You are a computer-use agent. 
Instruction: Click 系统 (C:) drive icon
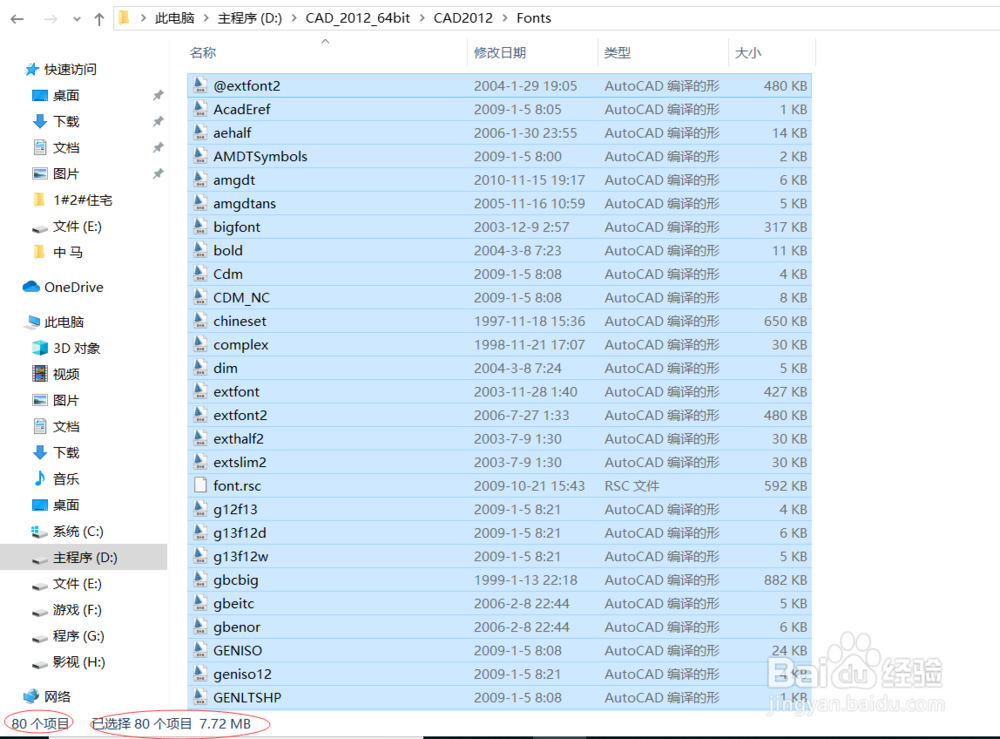[x=40, y=531]
